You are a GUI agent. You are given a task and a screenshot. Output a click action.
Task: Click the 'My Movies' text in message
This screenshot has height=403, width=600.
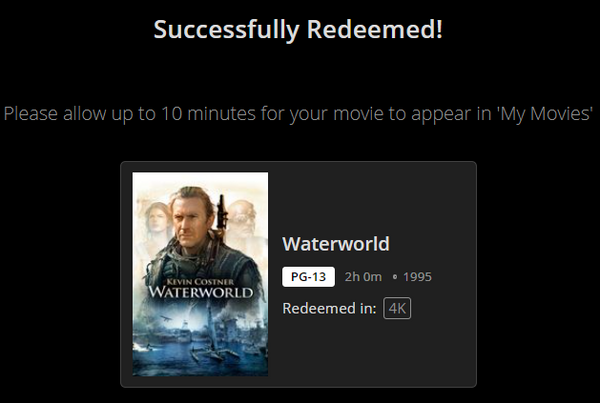(546, 112)
